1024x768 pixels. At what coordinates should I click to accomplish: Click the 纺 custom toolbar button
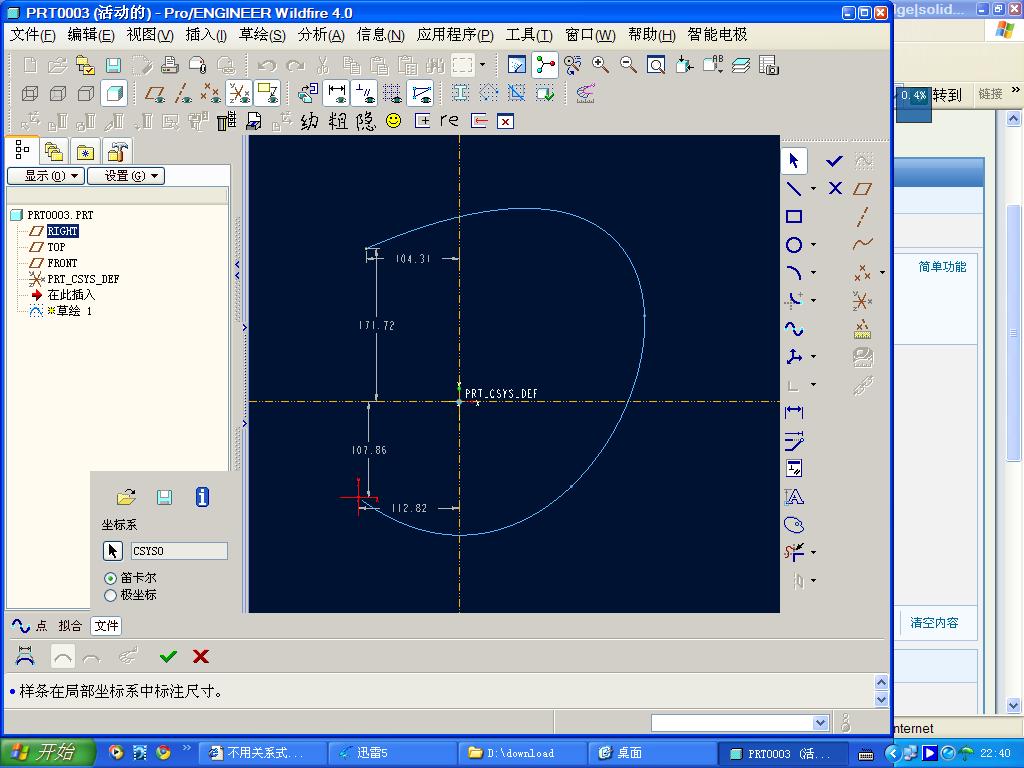pyautogui.click(x=310, y=121)
